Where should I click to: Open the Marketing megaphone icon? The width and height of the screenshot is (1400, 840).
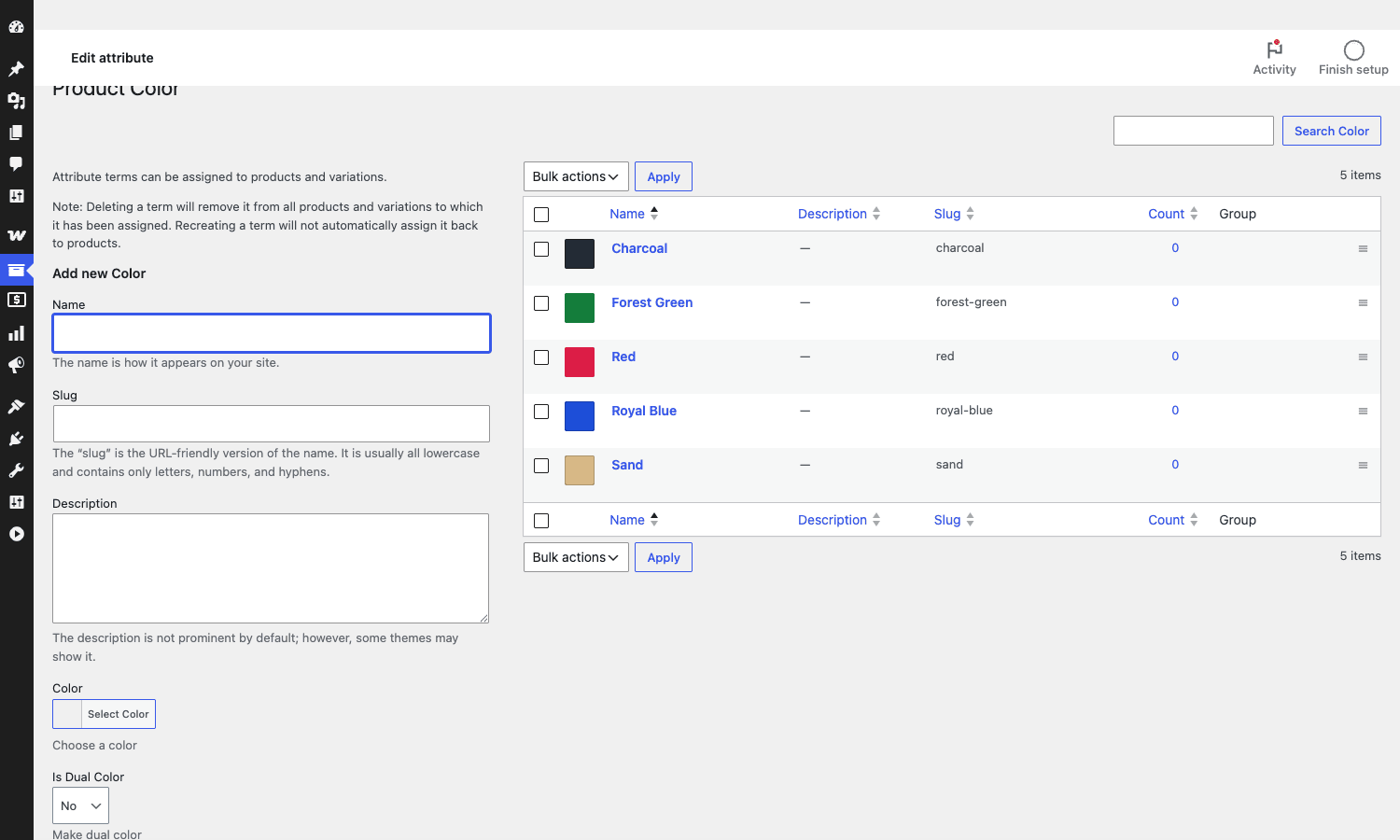point(16,365)
